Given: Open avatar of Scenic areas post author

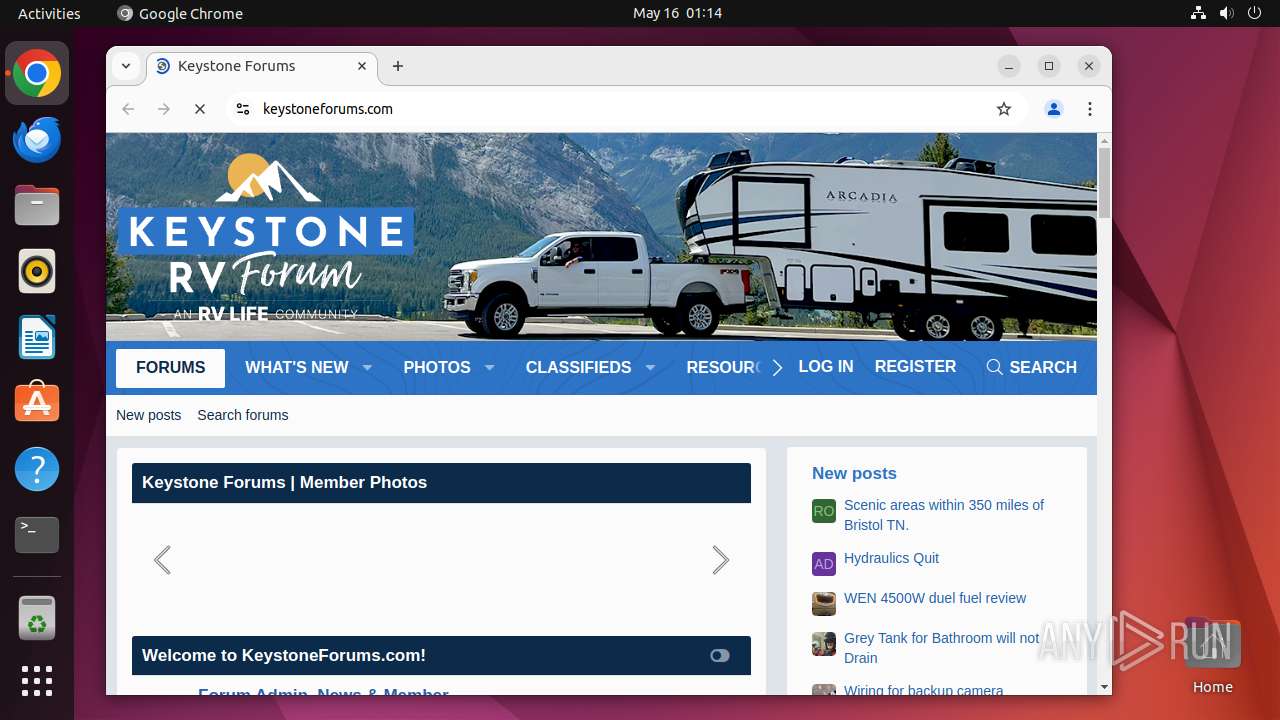Looking at the screenshot, I should click(824, 511).
